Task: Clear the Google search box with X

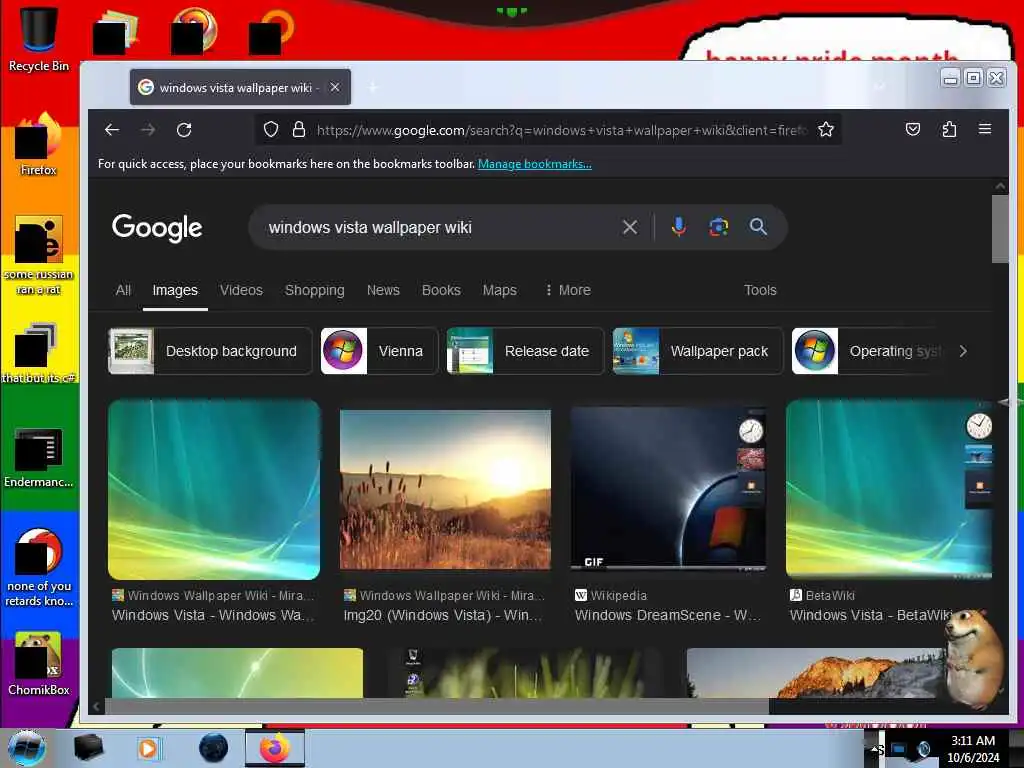Action: click(x=630, y=227)
